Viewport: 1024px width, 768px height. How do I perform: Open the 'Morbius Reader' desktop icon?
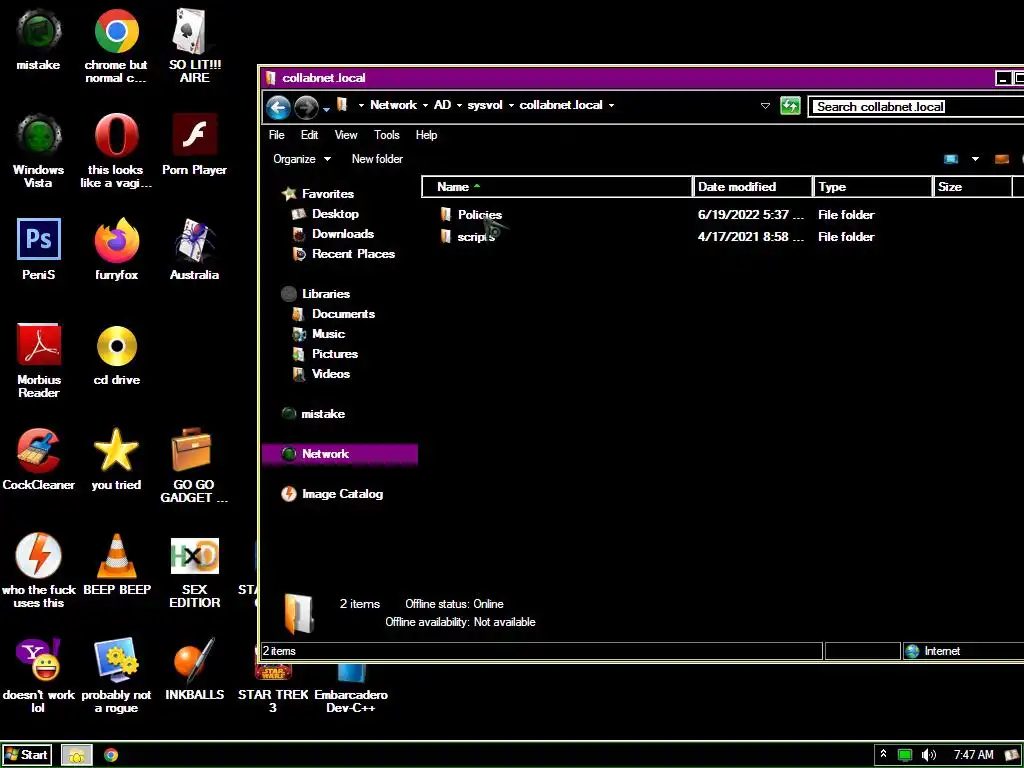pyautogui.click(x=39, y=360)
